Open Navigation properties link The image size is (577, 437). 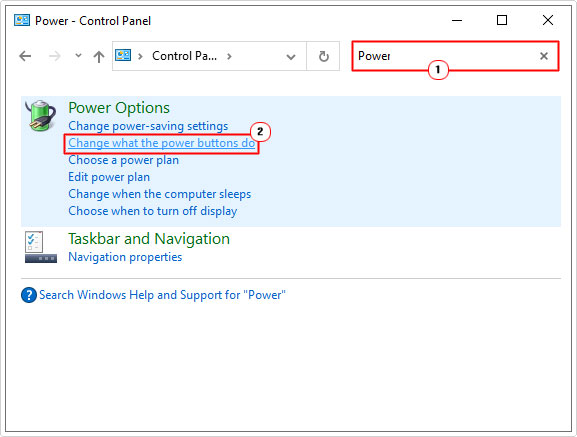click(x=125, y=257)
